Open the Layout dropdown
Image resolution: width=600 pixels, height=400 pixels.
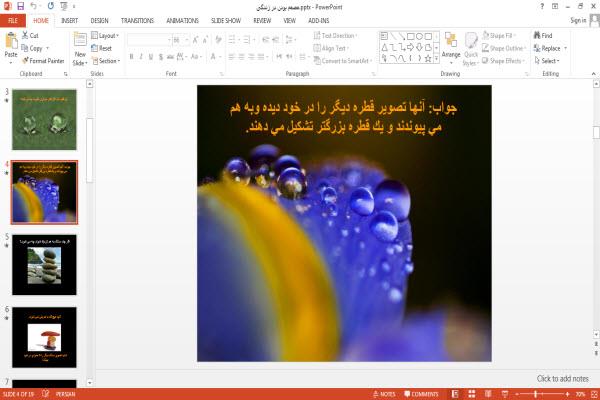click(x=105, y=36)
